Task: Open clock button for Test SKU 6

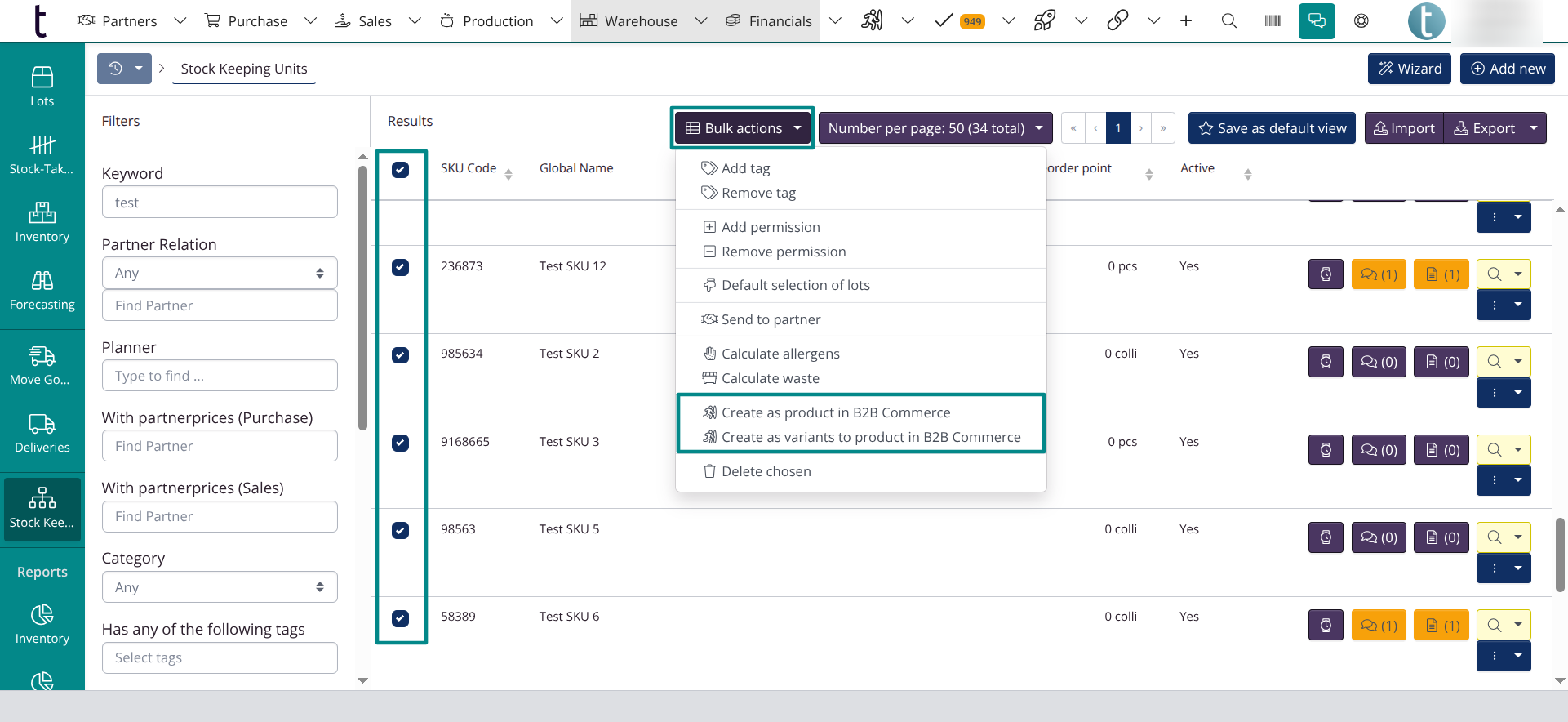Action: tap(1326, 626)
